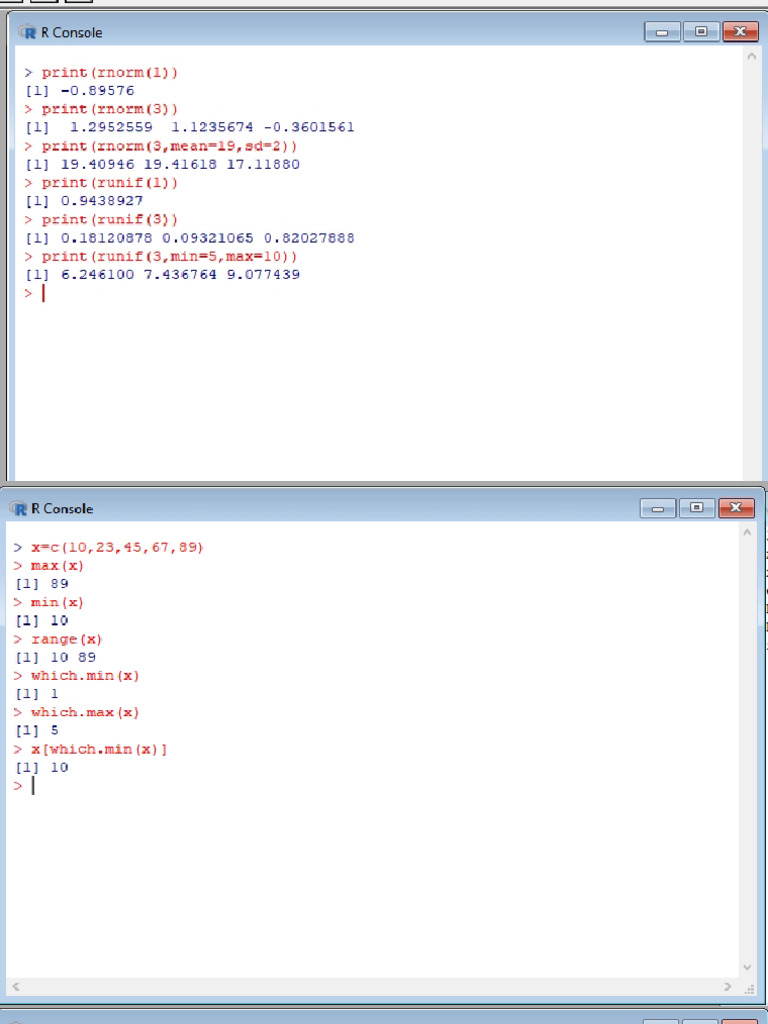Click scroll-up arrow in lower R Console

click(x=747, y=533)
